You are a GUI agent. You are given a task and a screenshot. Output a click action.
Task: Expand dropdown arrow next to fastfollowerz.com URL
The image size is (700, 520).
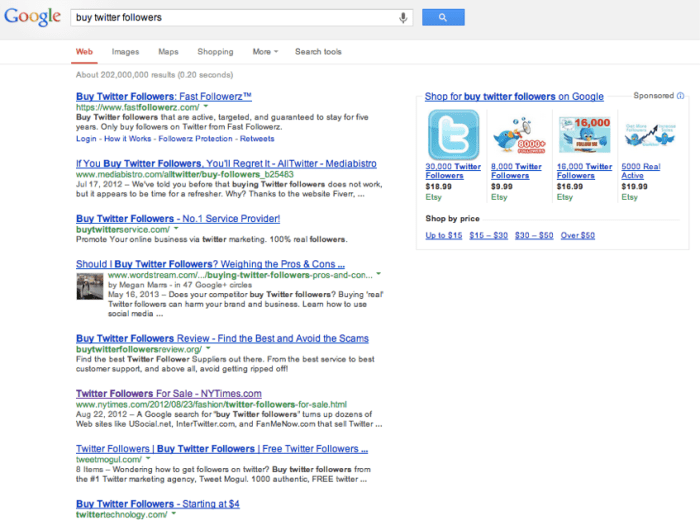(206, 106)
